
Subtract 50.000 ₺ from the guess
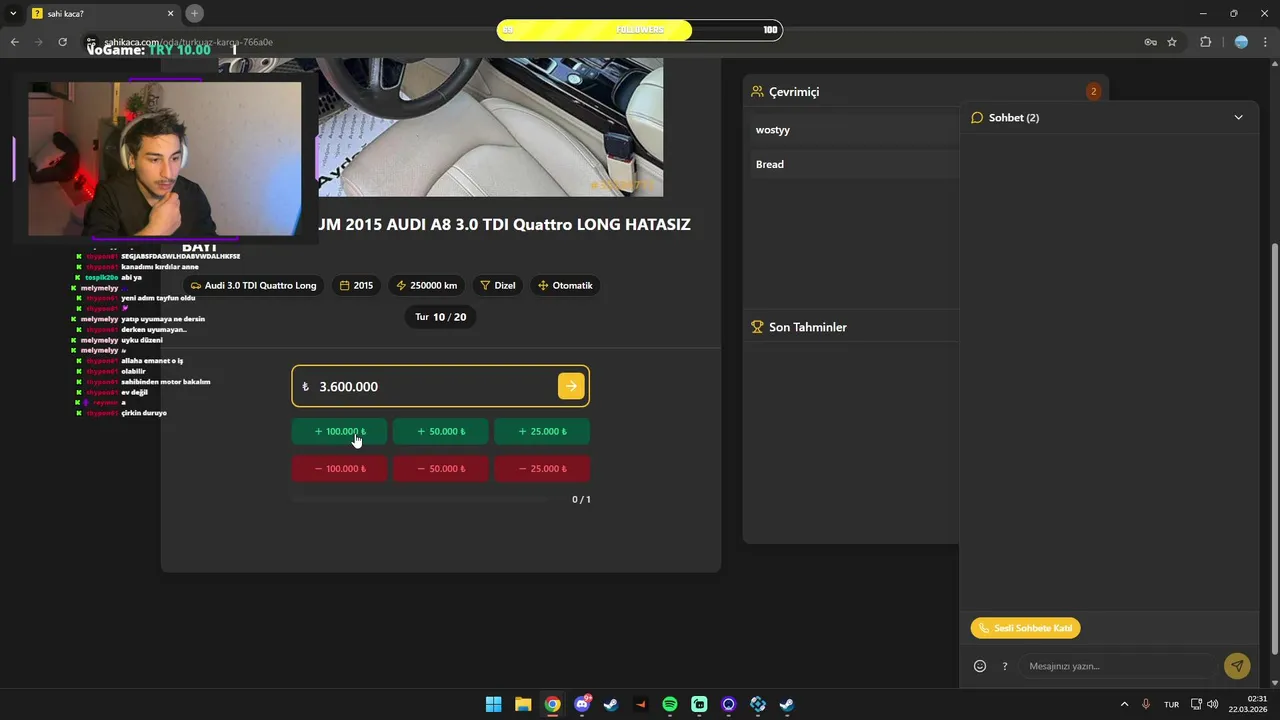click(440, 468)
